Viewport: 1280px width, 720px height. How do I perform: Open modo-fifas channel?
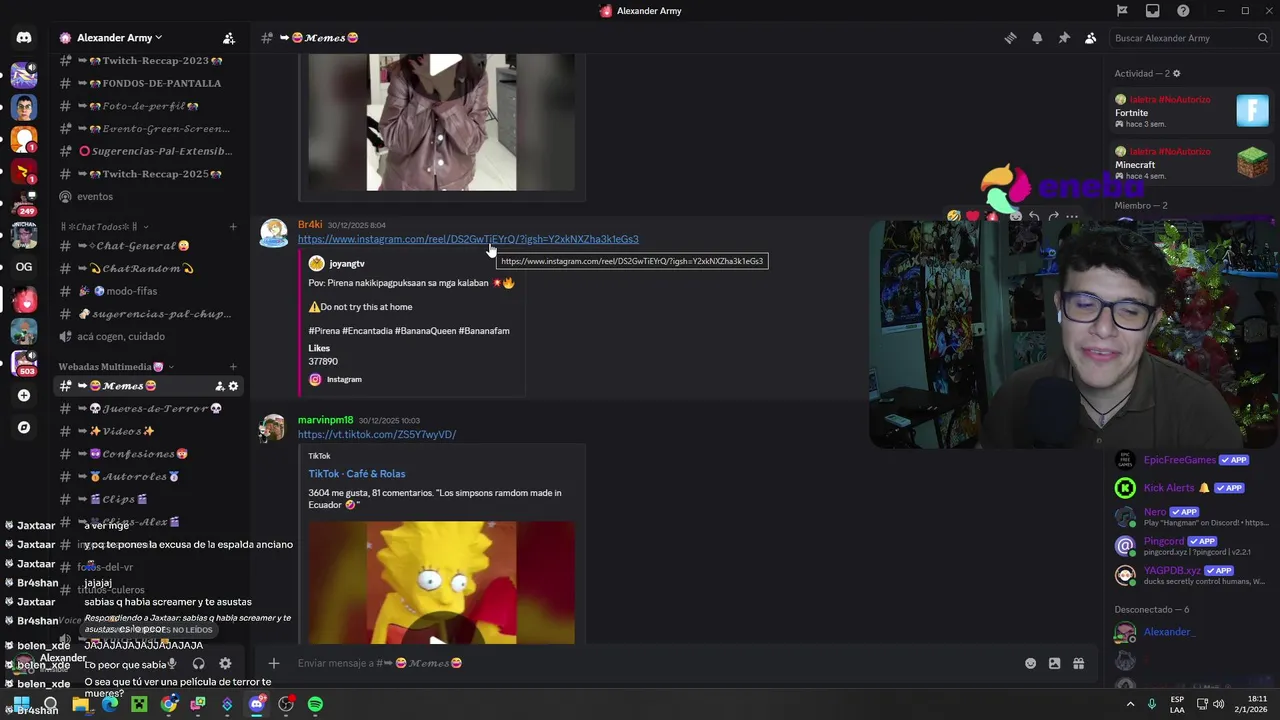coord(148,291)
